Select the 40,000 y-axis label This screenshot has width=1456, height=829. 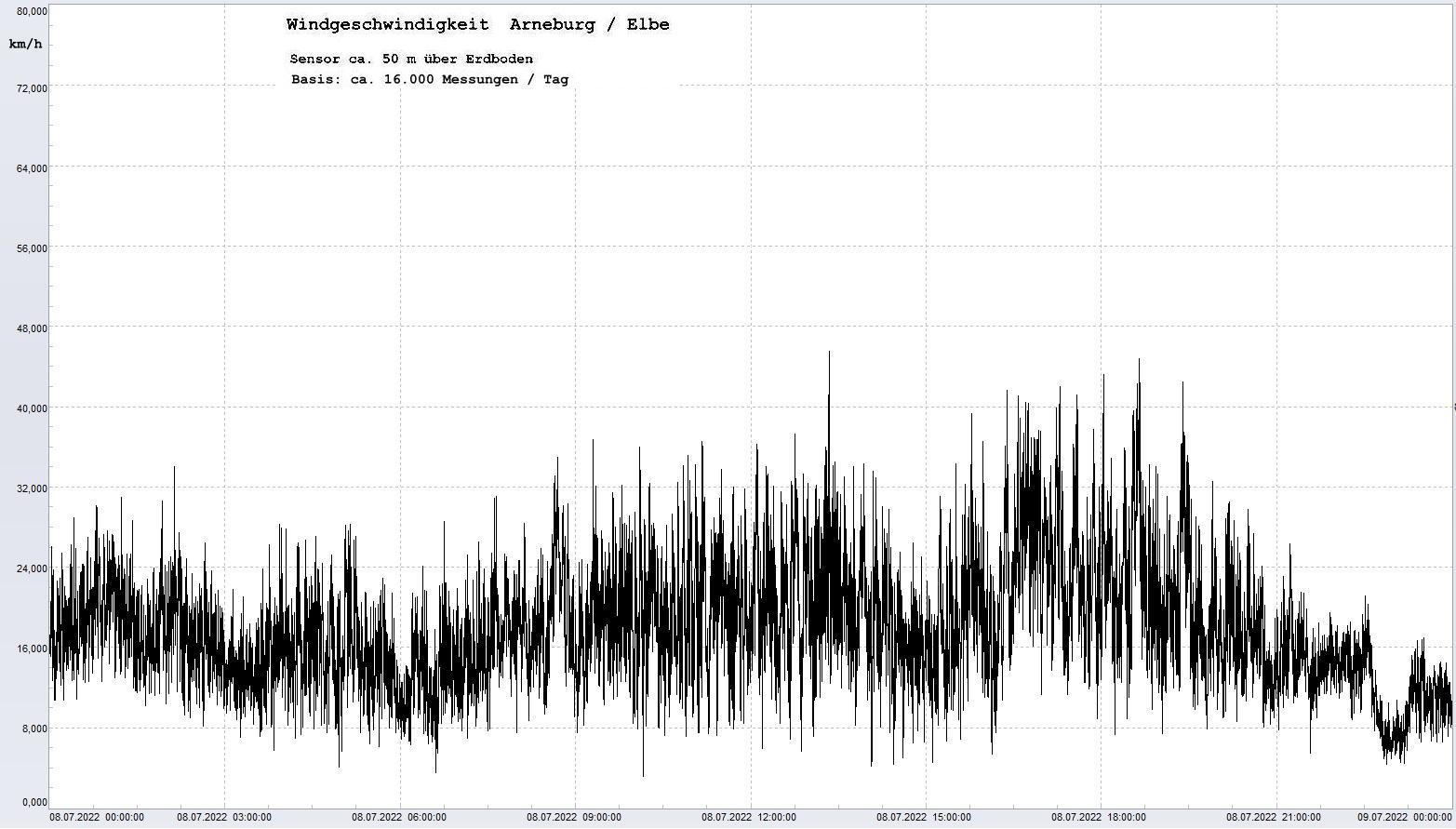tap(33, 408)
